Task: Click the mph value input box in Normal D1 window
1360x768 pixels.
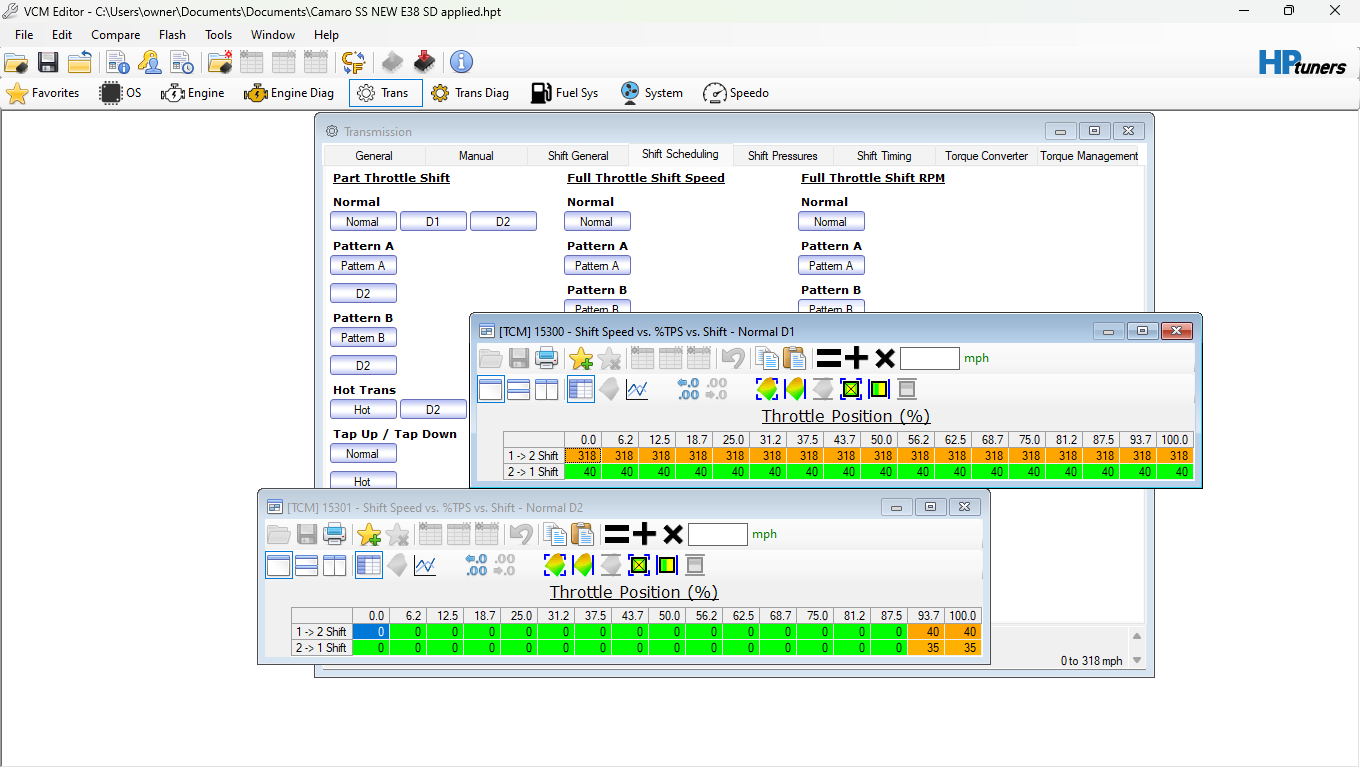Action: coord(929,358)
